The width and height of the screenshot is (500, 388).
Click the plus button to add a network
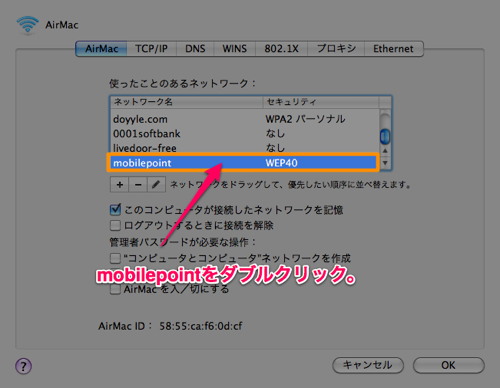pos(120,184)
